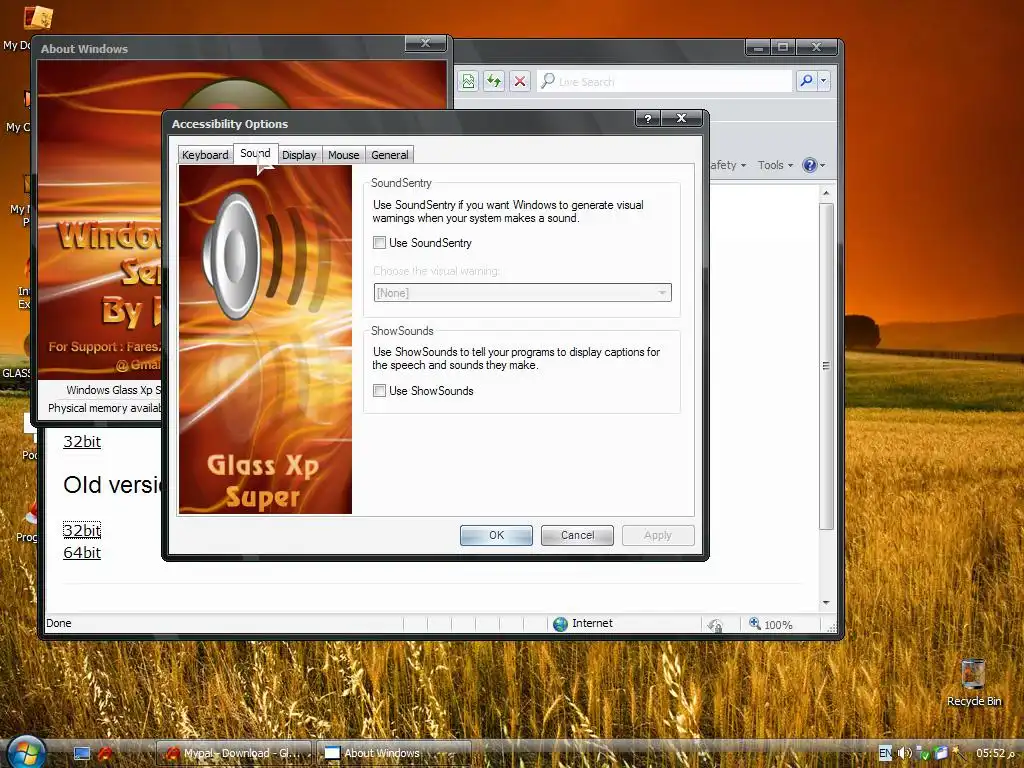Open the Tools menu in the browser
The width and height of the screenshot is (1024, 768).
775,165
